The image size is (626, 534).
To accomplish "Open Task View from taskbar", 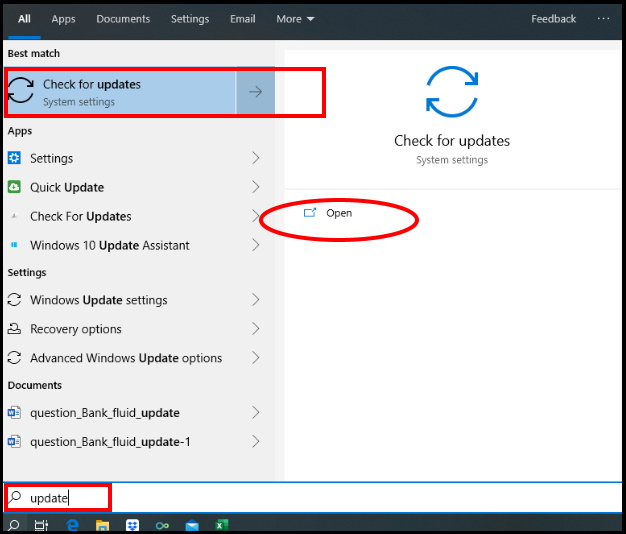I will point(42,525).
